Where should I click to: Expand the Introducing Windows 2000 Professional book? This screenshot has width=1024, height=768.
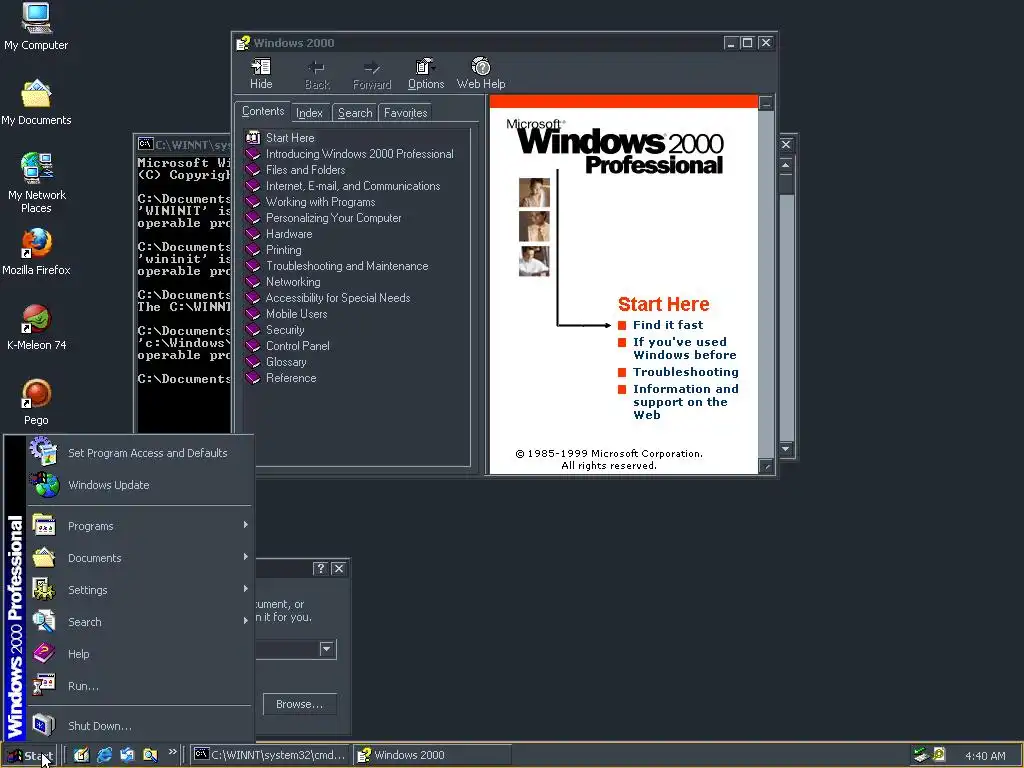click(253, 153)
